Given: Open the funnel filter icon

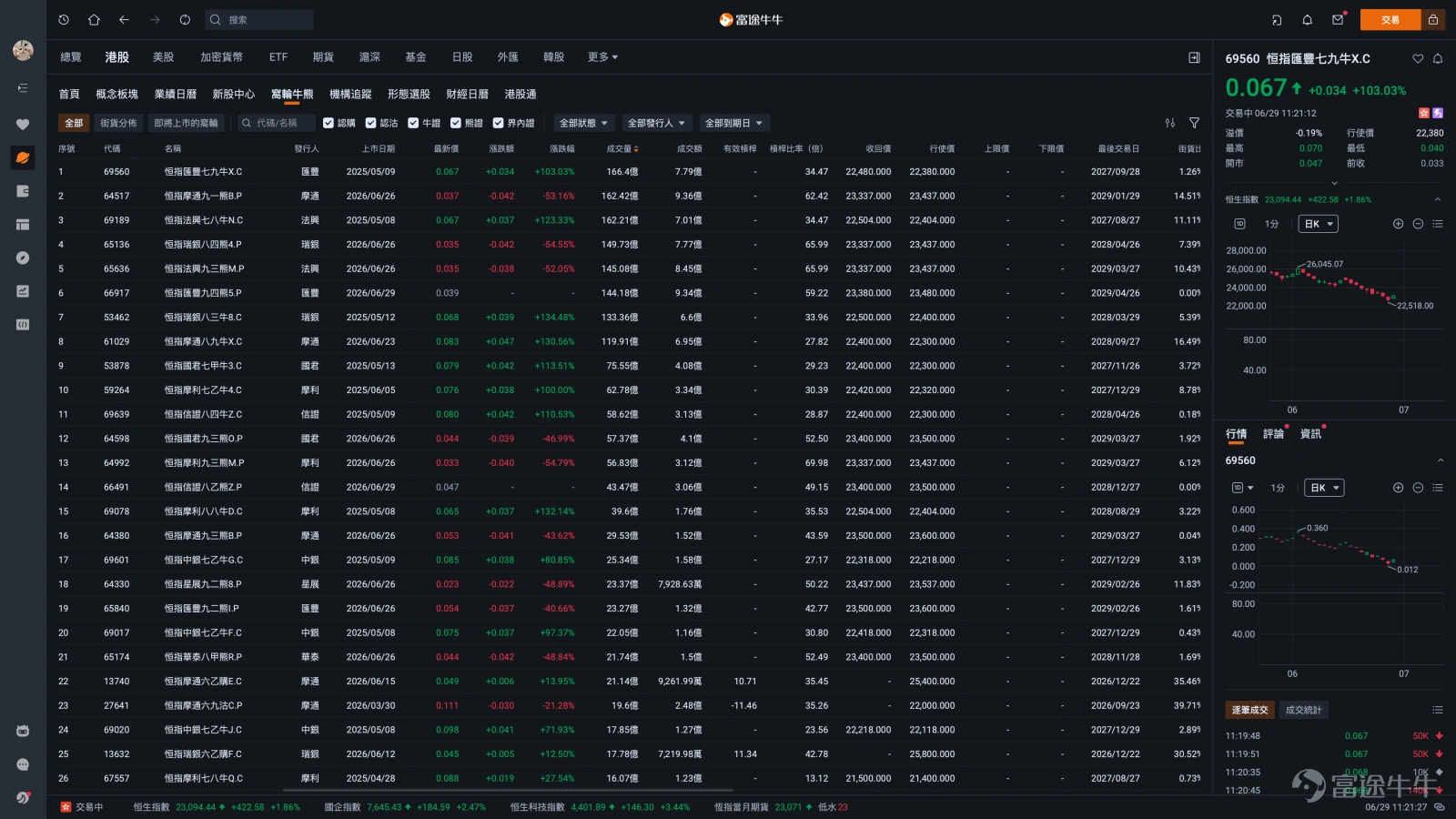Looking at the screenshot, I should (1194, 123).
